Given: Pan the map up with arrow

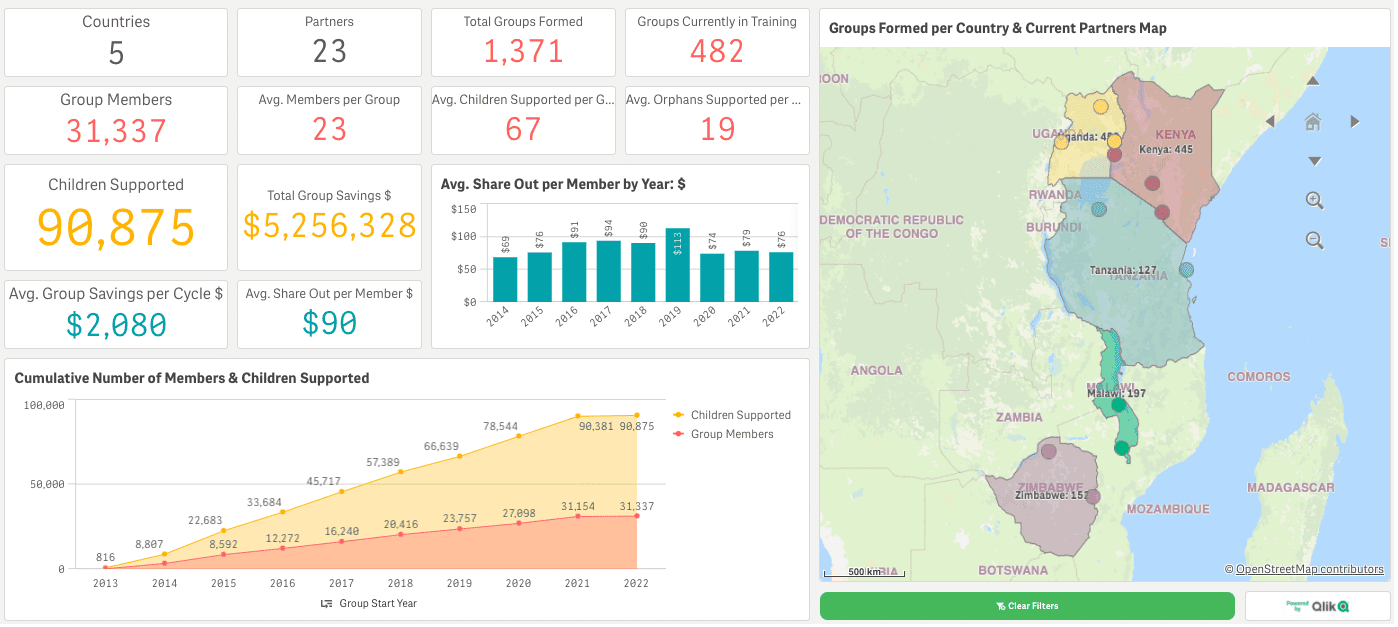Looking at the screenshot, I should click(1314, 81).
